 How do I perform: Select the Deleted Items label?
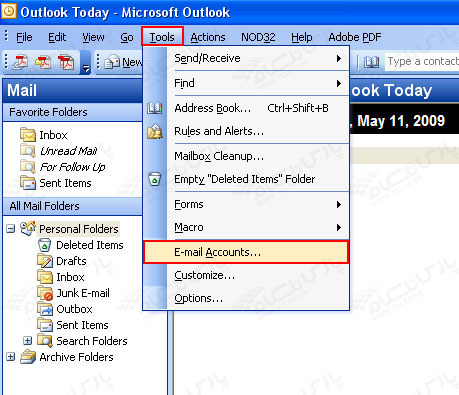(x=90, y=245)
